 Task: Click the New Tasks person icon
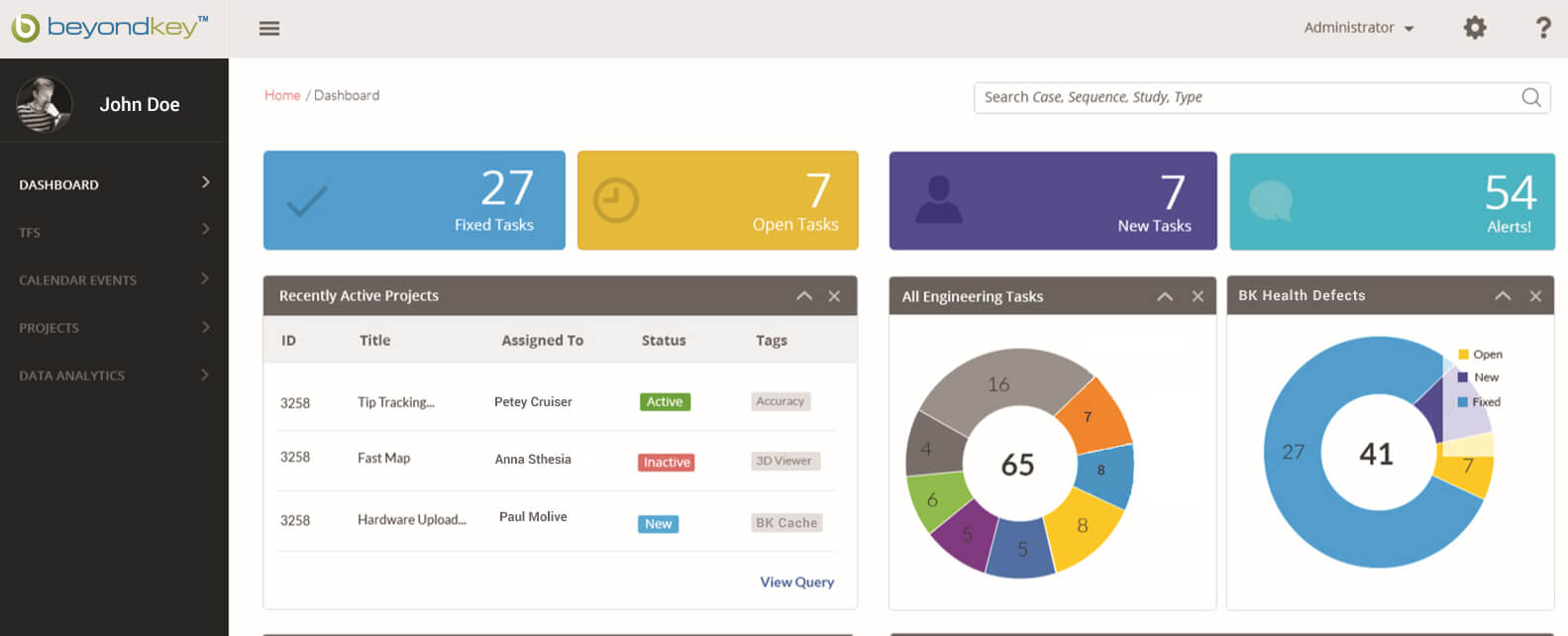tap(938, 199)
